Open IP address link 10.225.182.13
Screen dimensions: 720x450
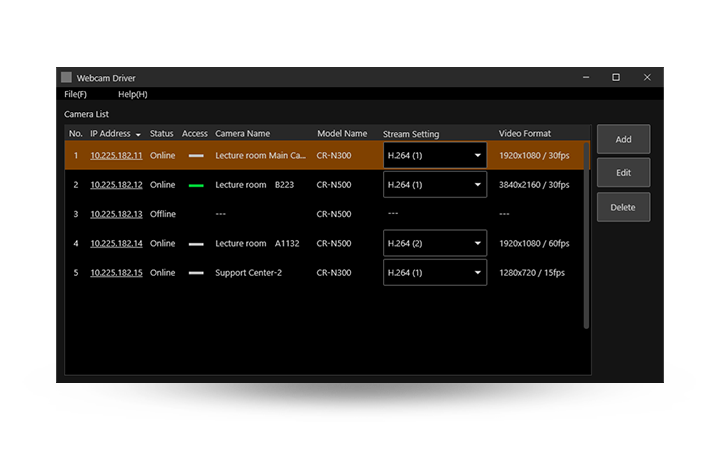tap(116, 214)
